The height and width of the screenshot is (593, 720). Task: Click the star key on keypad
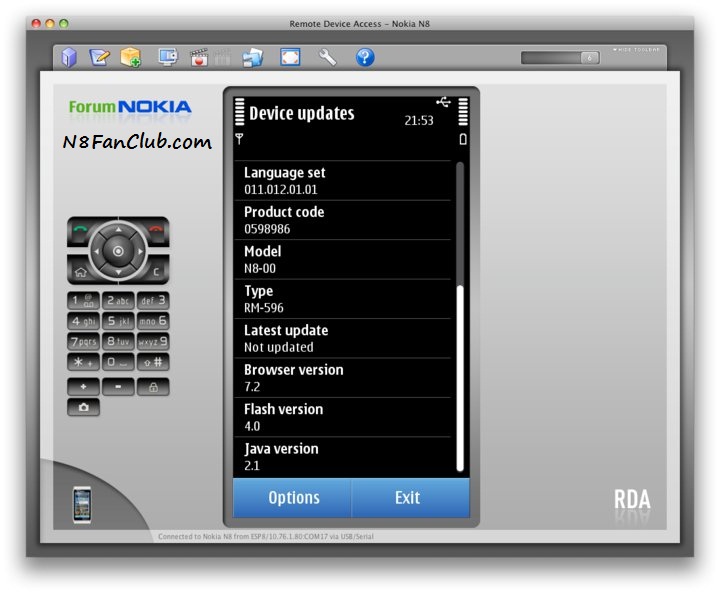click(83, 362)
